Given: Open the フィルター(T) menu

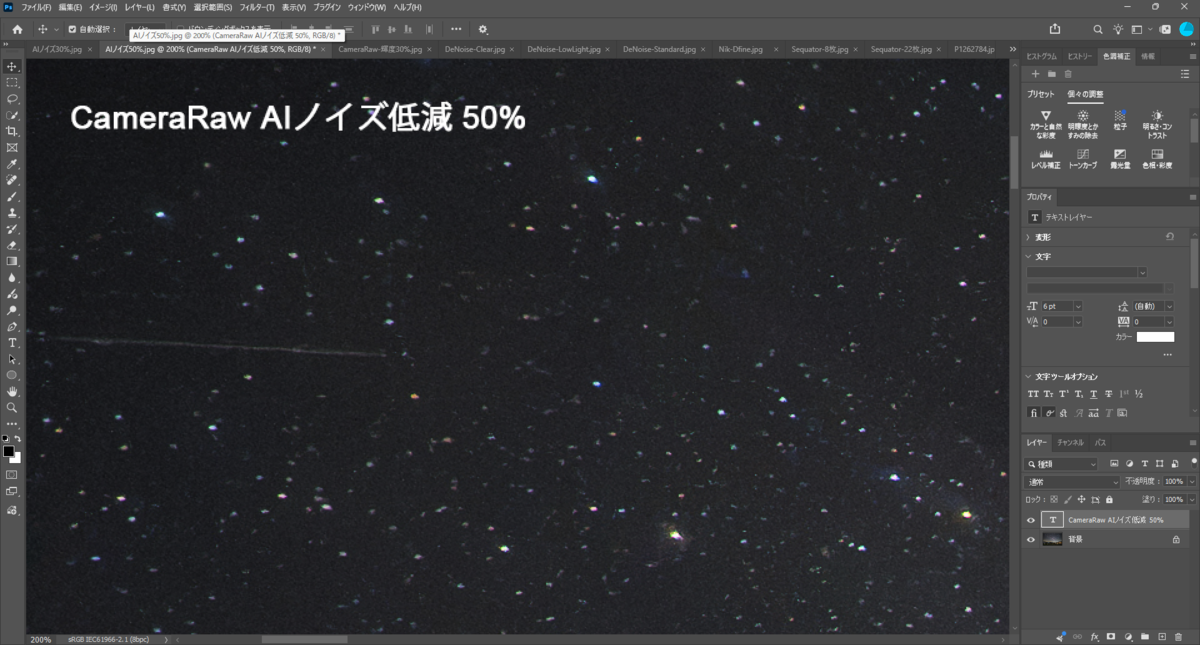Looking at the screenshot, I should (257, 7).
